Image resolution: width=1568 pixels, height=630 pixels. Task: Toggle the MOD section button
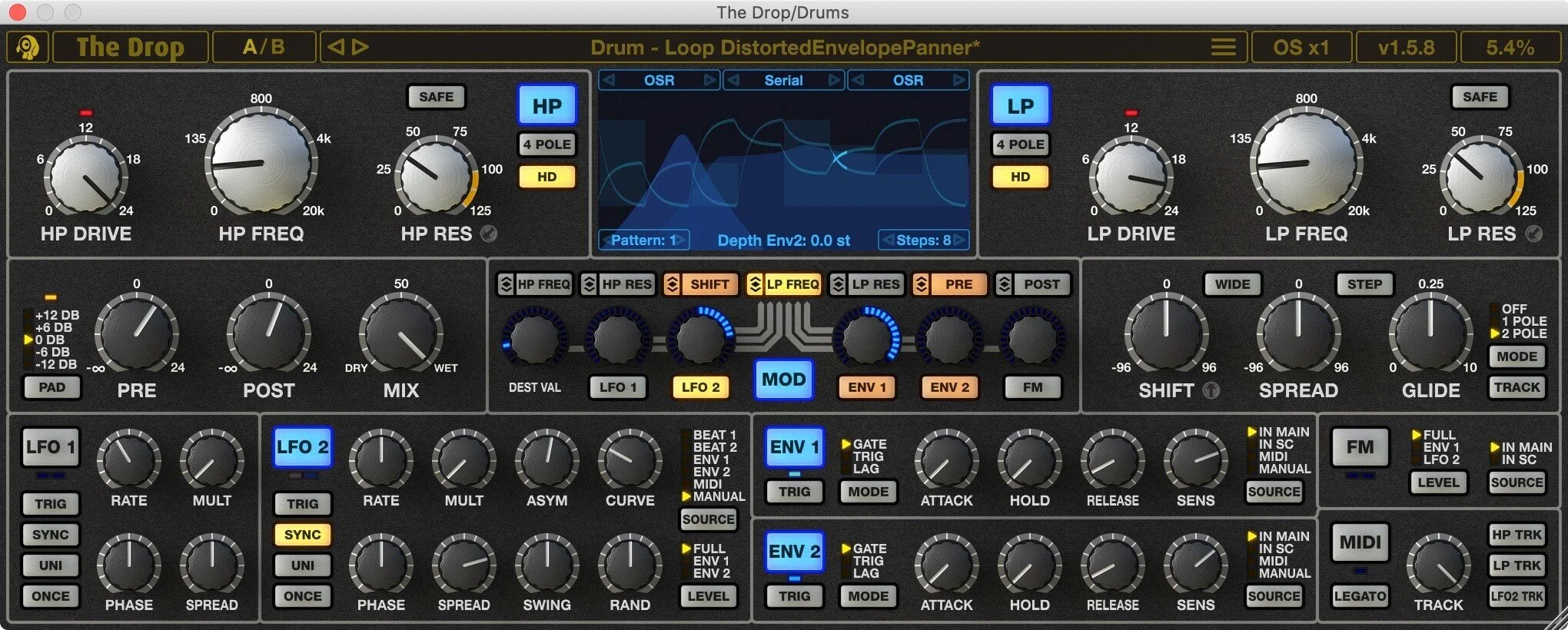tap(783, 380)
